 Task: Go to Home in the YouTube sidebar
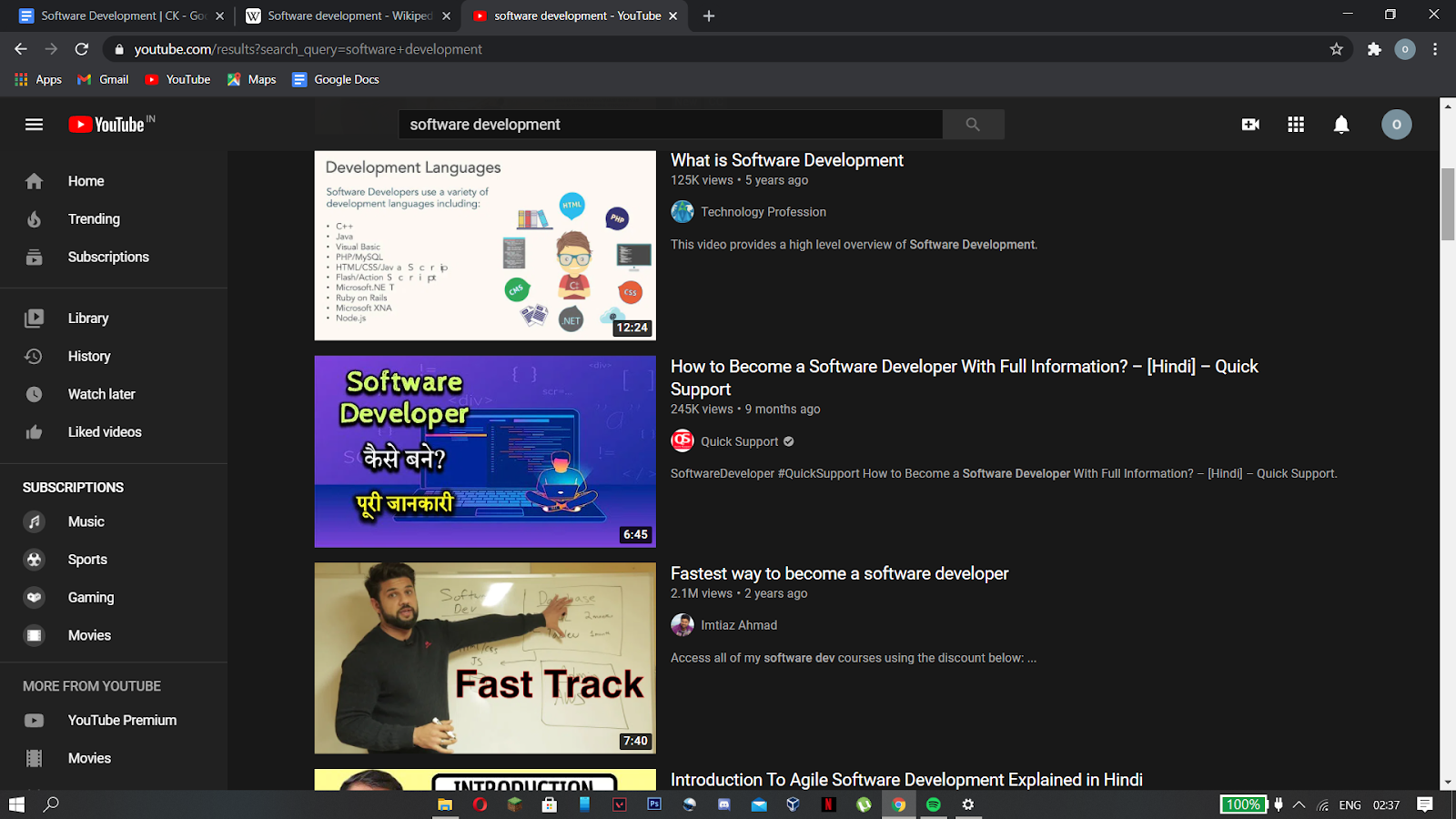pyautogui.click(x=114, y=181)
